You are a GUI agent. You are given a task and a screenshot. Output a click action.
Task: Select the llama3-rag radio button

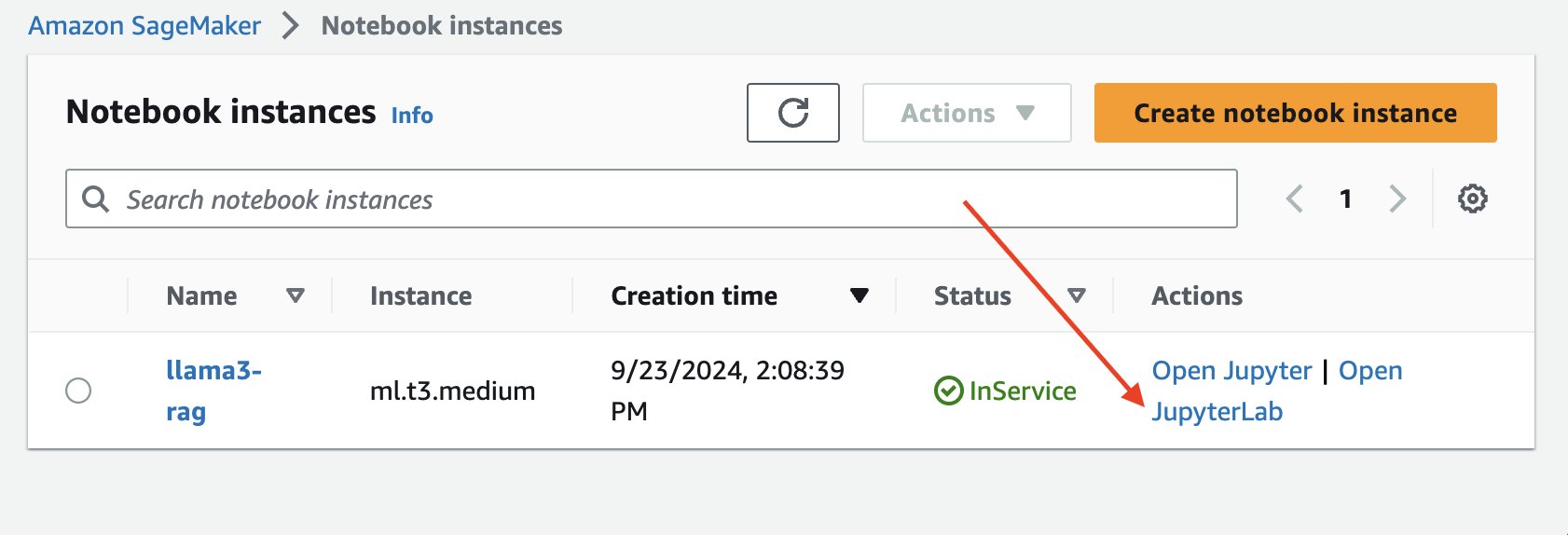point(78,391)
